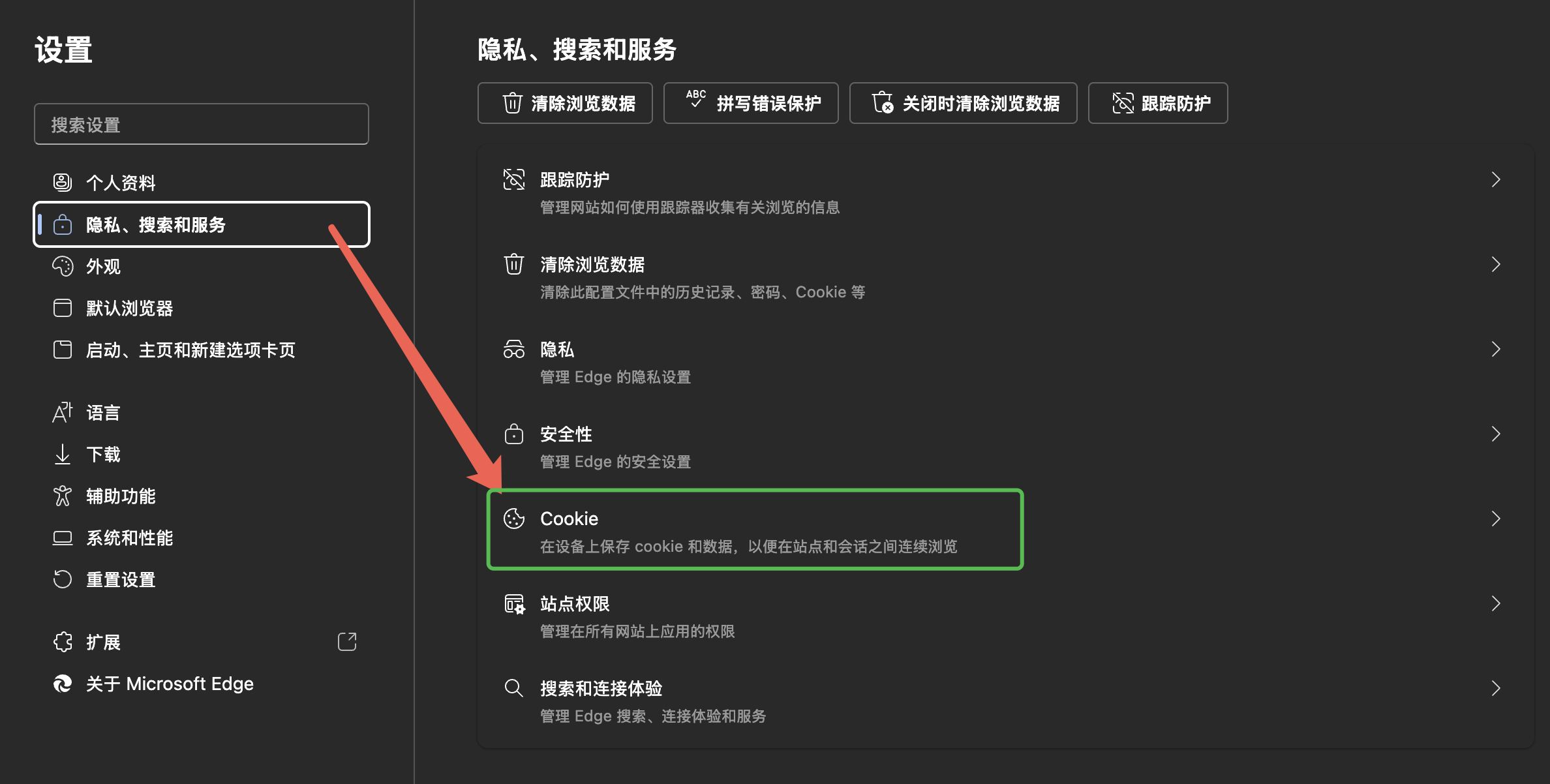Open 下载 settings page
This screenshot has width=1550, height=784.
[202, 454]
